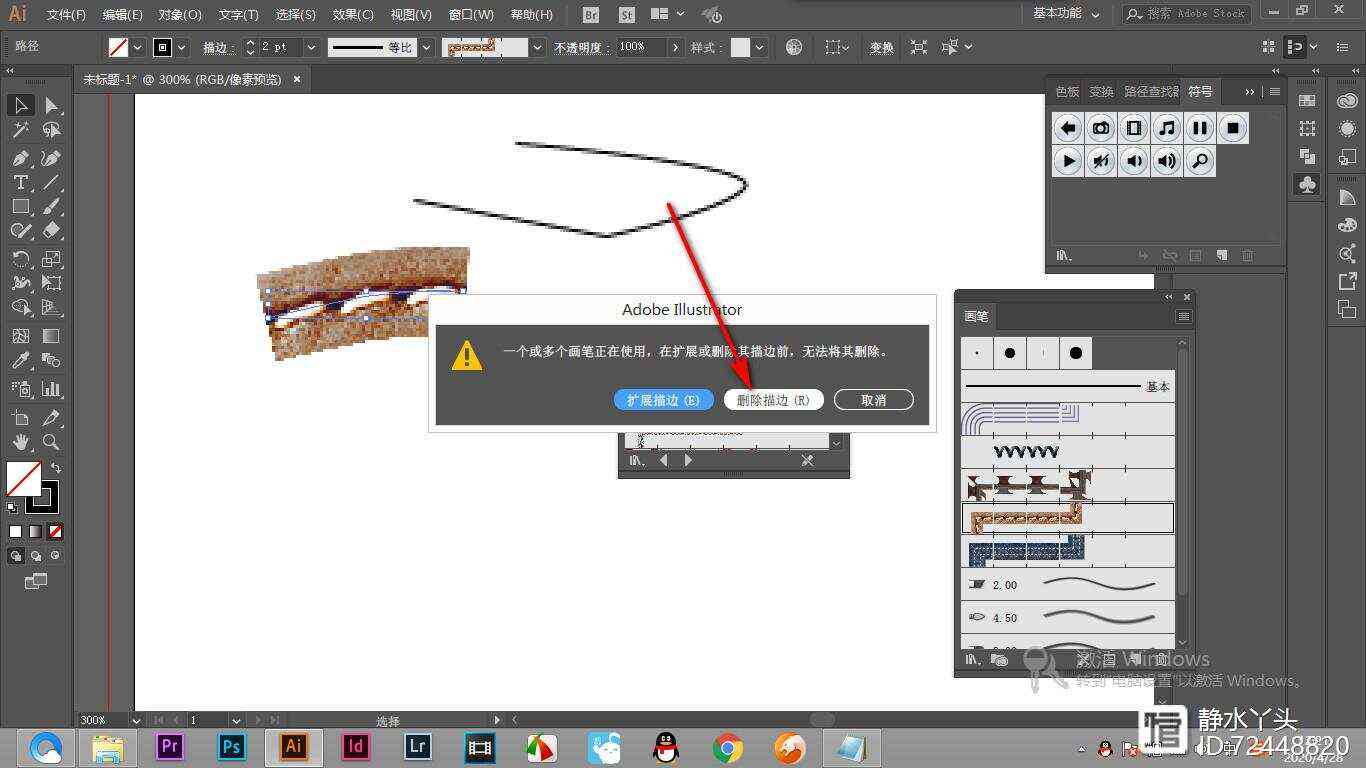Open the graphic style dropdown
This screenshot has height=768, width=1366.
click(761, 47)
